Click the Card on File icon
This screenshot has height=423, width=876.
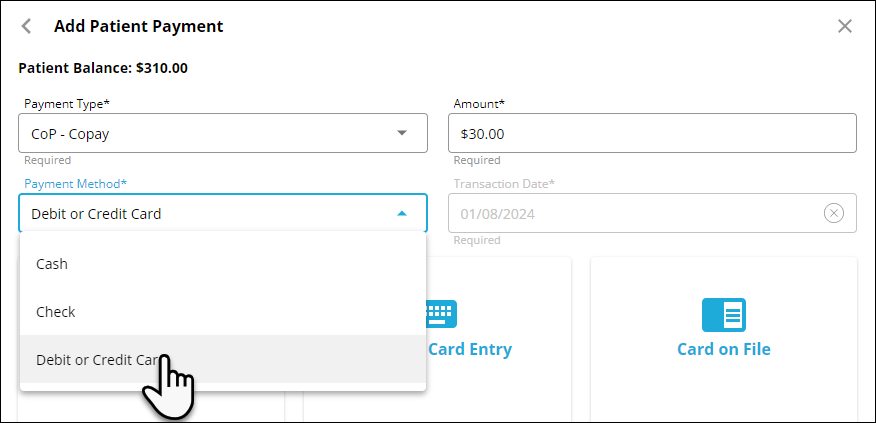723,314
